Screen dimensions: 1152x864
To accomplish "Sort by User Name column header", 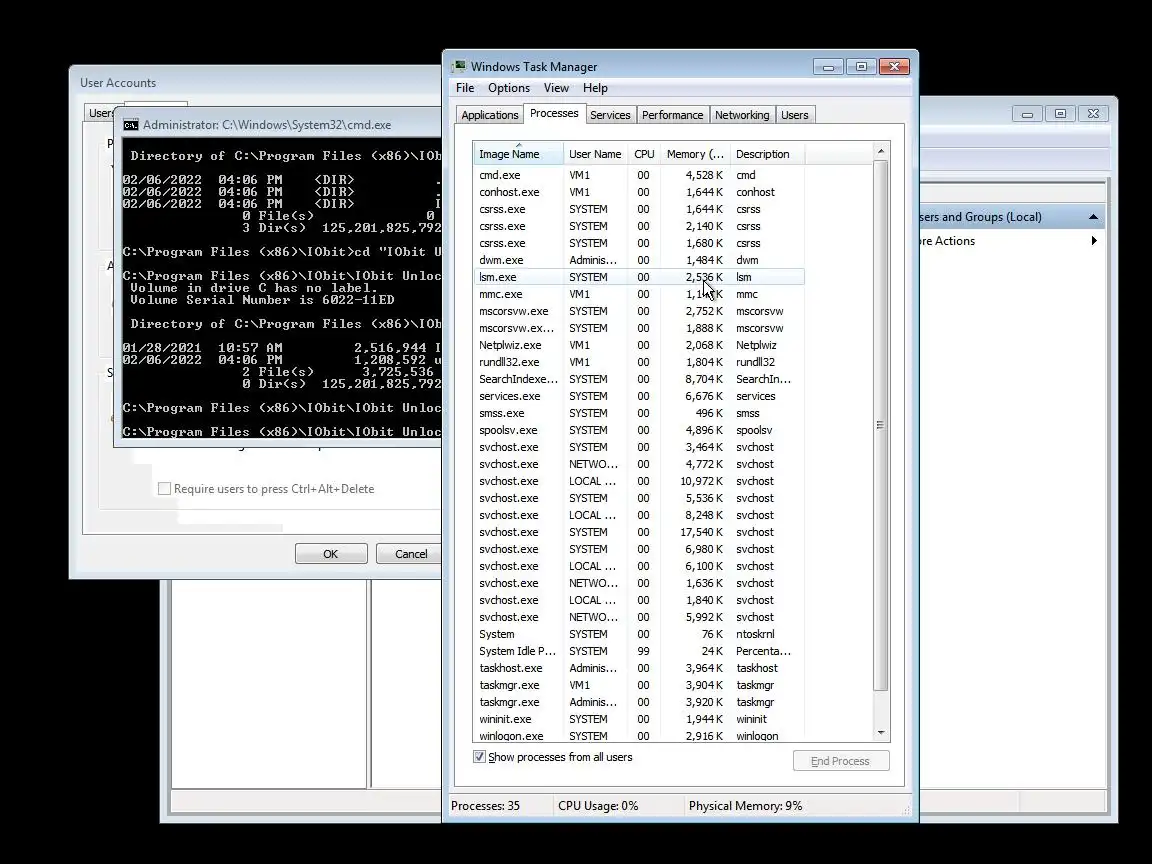I will click(596, 154).
